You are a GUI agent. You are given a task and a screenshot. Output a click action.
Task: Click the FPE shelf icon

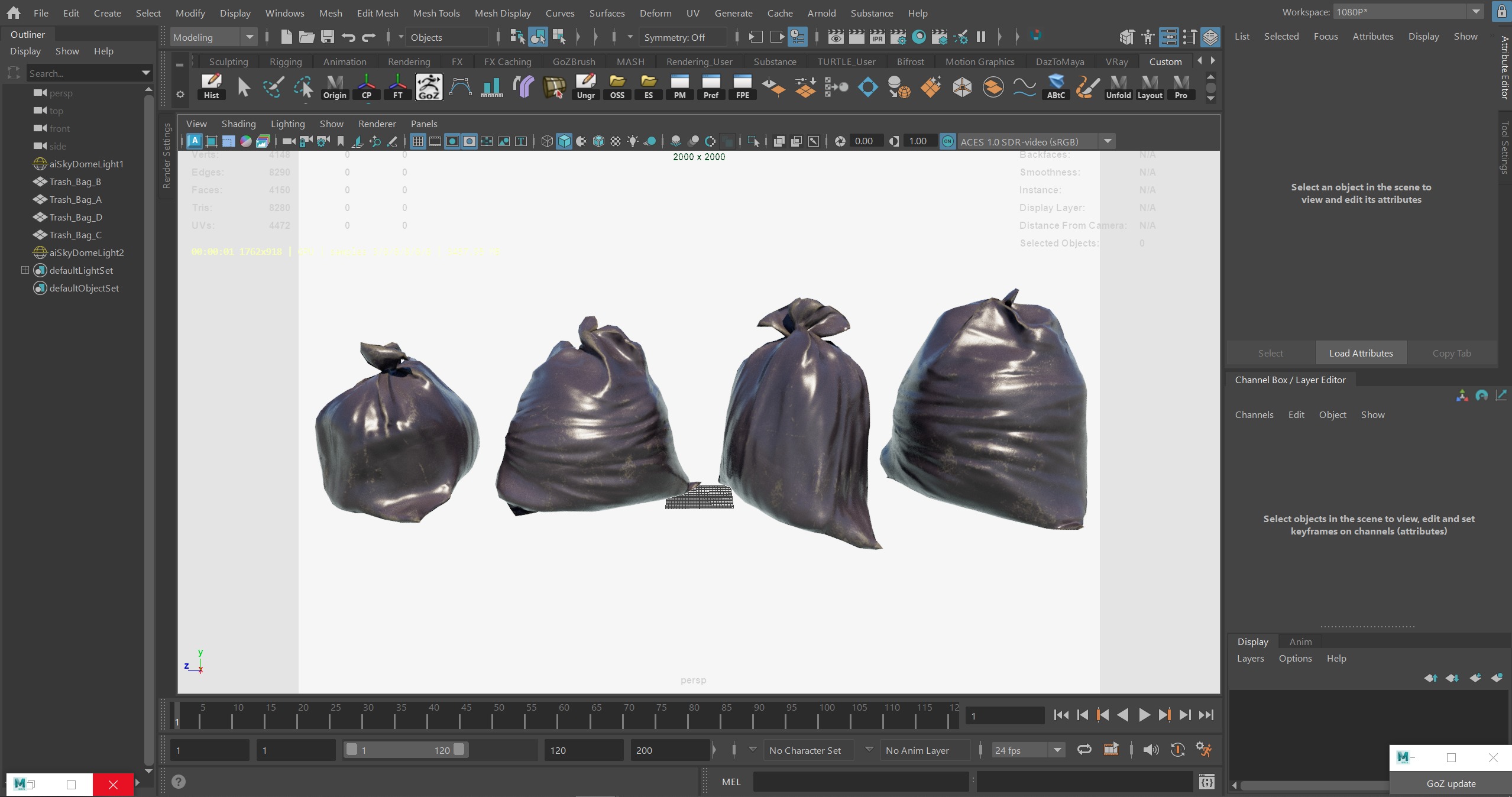coord(743,87)
